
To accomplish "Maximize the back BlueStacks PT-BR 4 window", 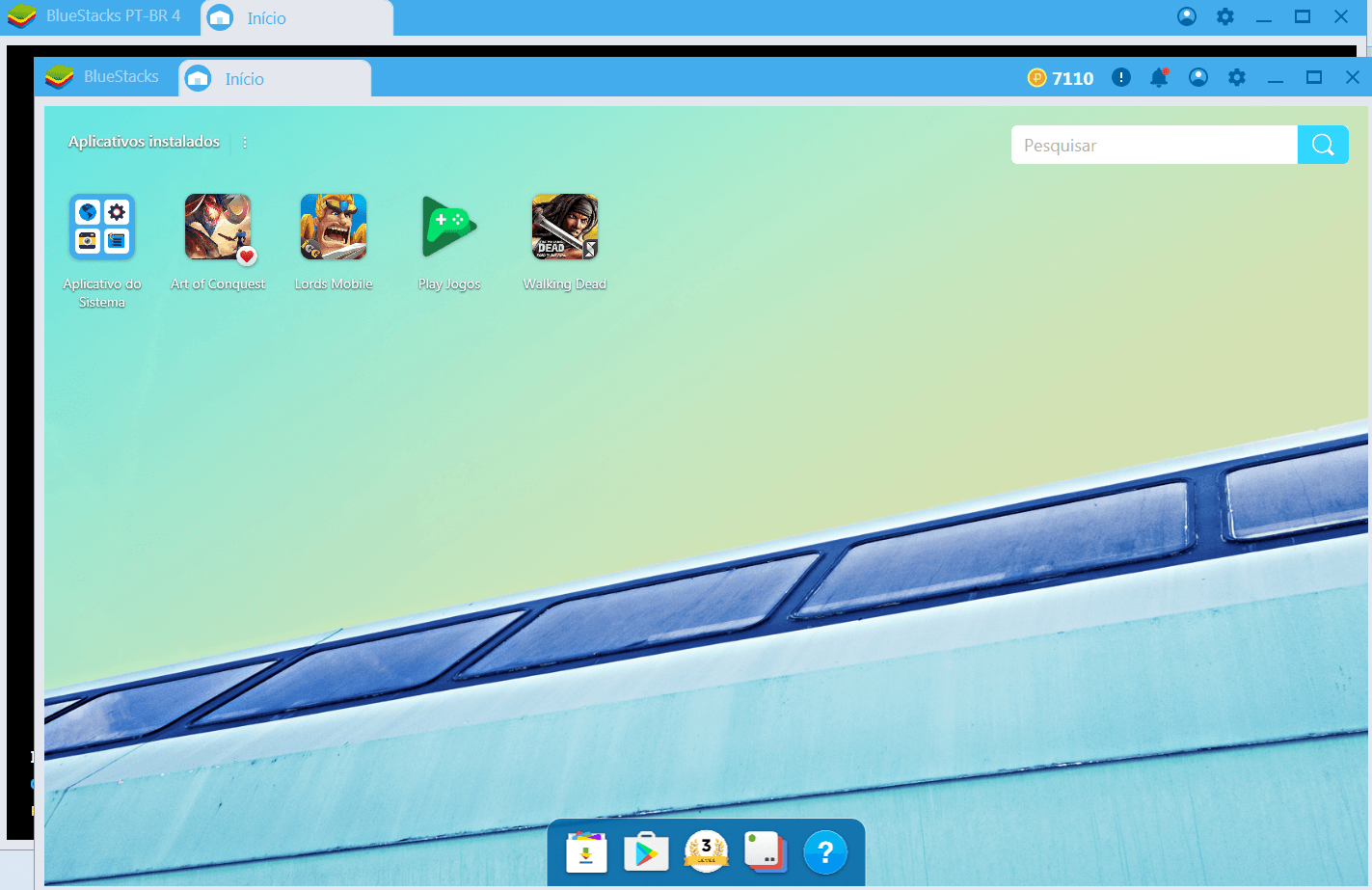I will [x=1303, y=16].
